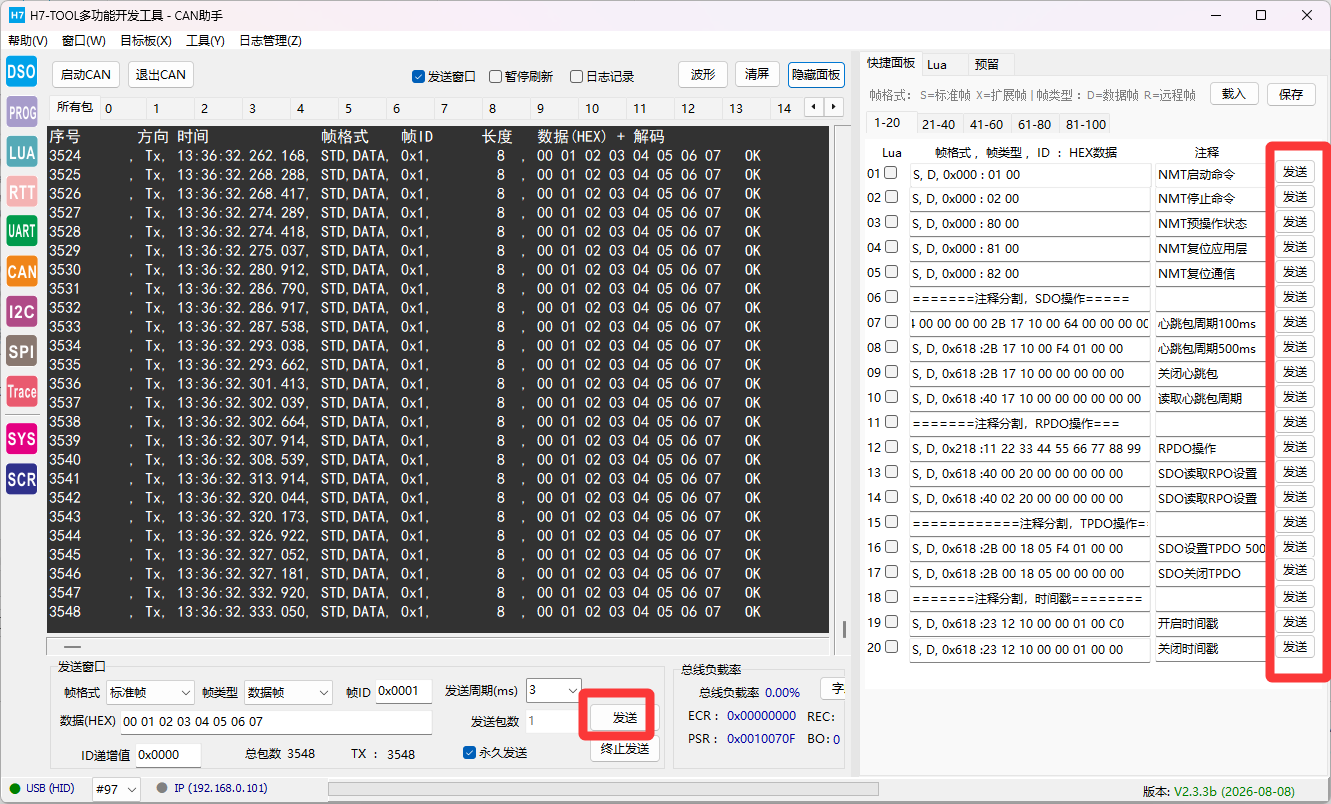
Task: Open the 工具(Y) menu
Action: pos(205,41)
